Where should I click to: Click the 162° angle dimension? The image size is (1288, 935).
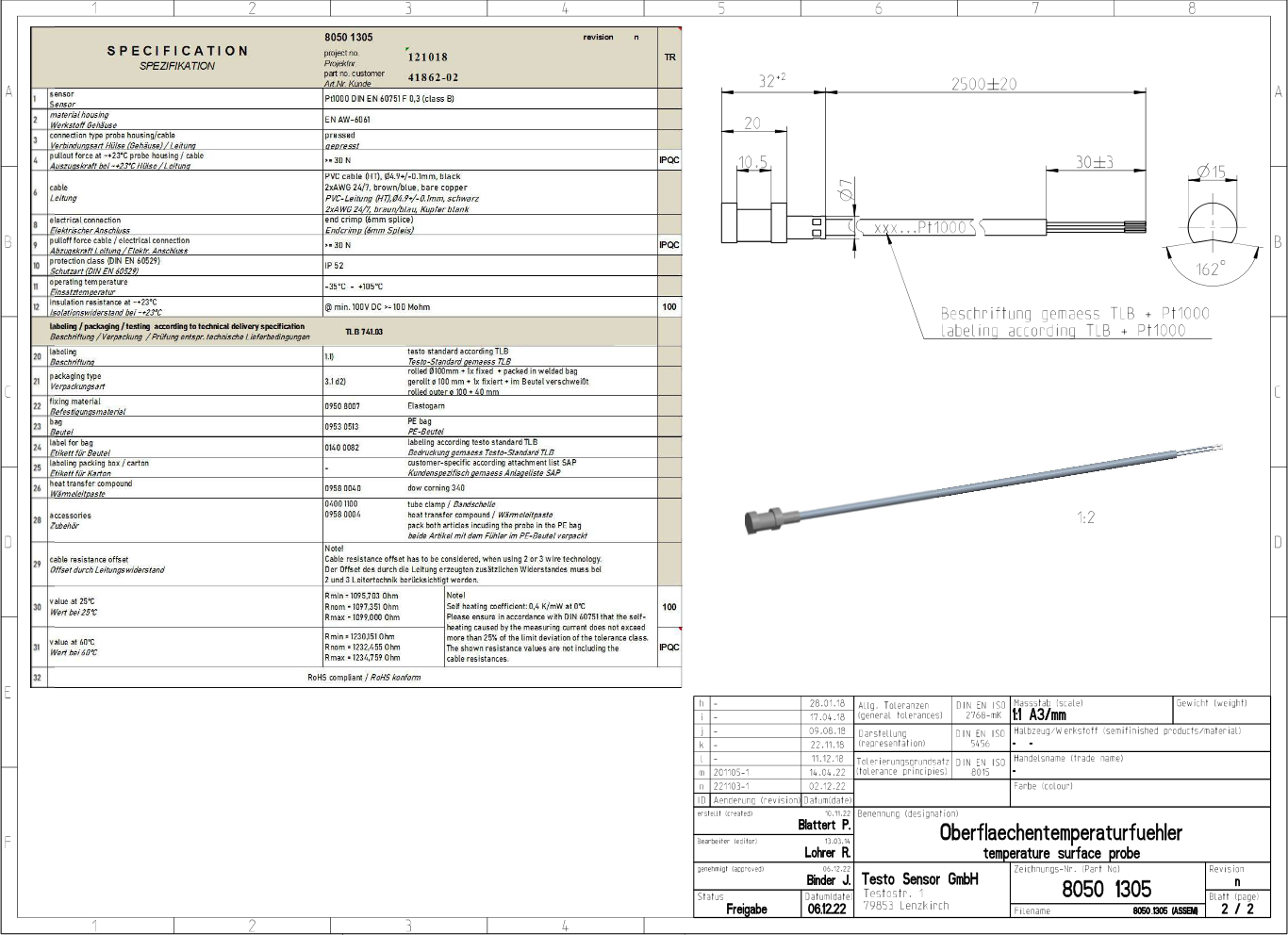click(x=1210, y=270)
